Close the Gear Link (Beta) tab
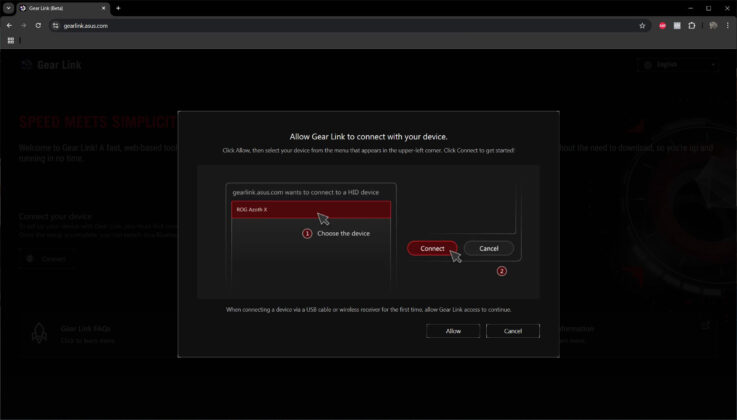The image size is (737, 420). pyautogui.click(x=103, y=8)
